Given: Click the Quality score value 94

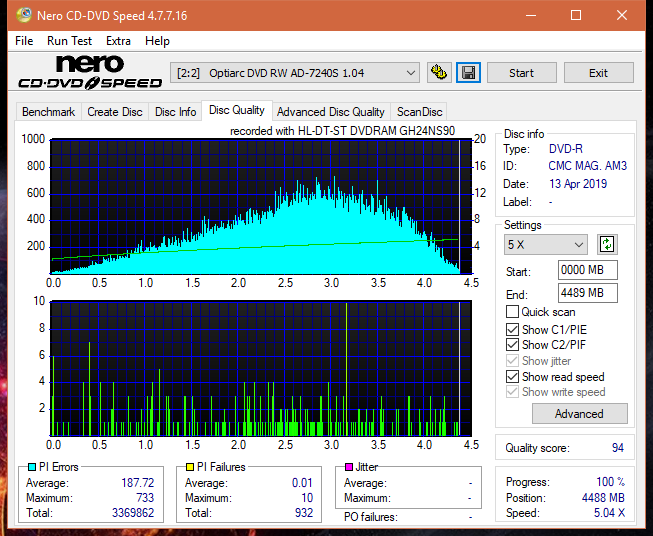Looking at the screenshot, I should (x=618, y=448).
